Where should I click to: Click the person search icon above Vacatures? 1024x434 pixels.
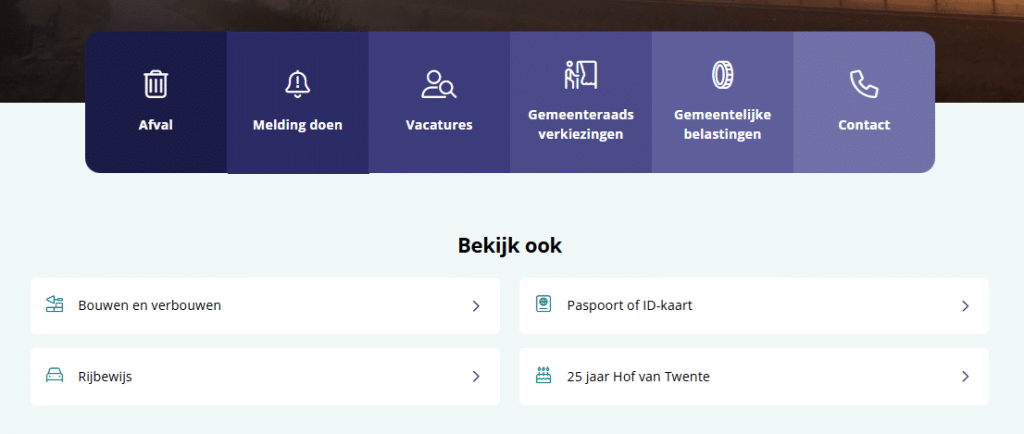click(439, 85)
